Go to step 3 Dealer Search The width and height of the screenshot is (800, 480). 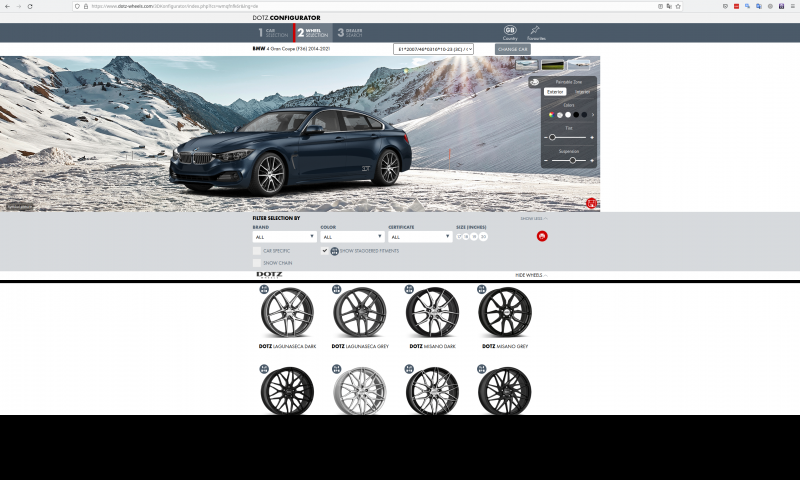coord(350,33)
